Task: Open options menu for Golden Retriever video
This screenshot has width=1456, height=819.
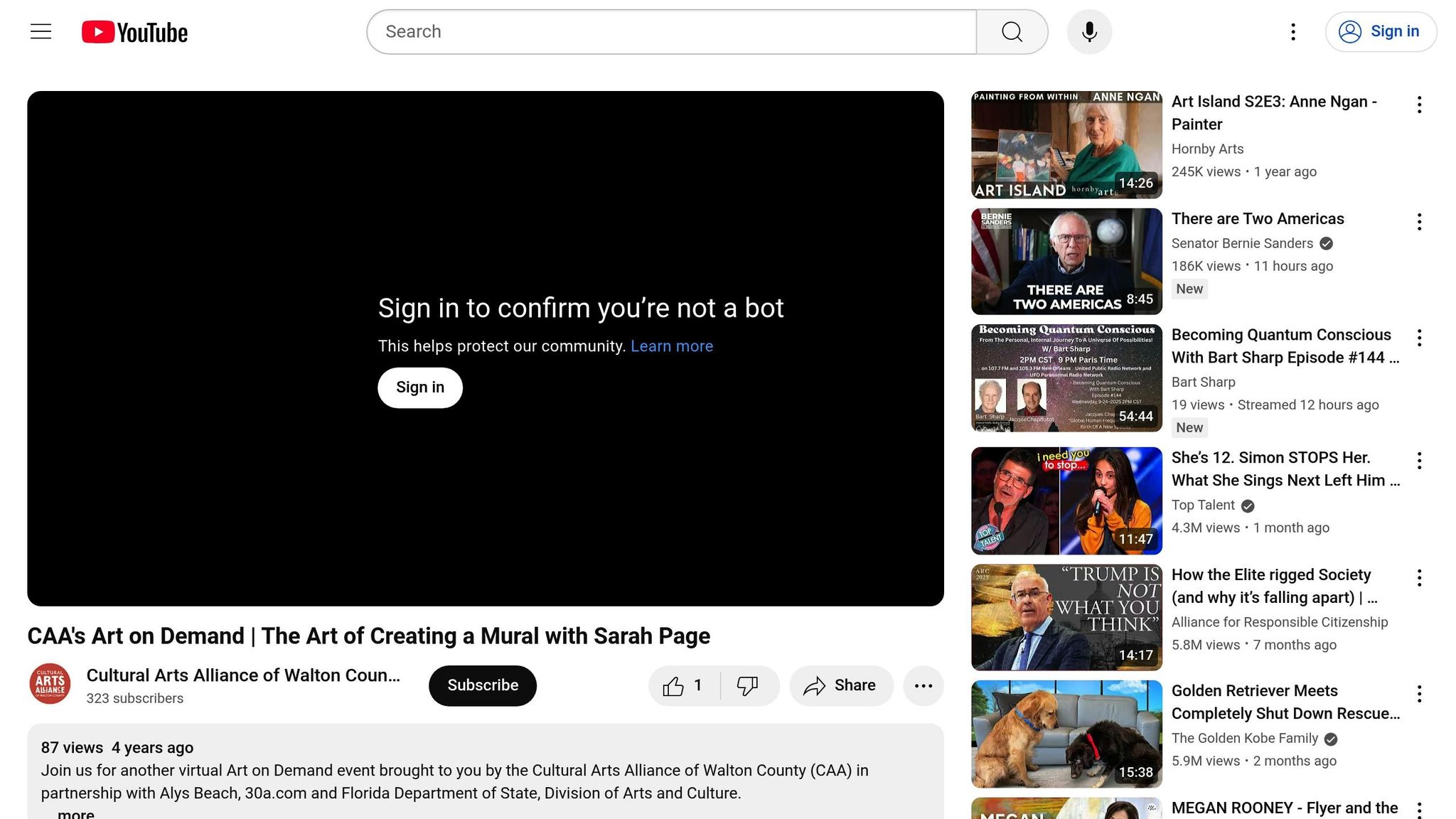Action: click(x=1419, y=694)
